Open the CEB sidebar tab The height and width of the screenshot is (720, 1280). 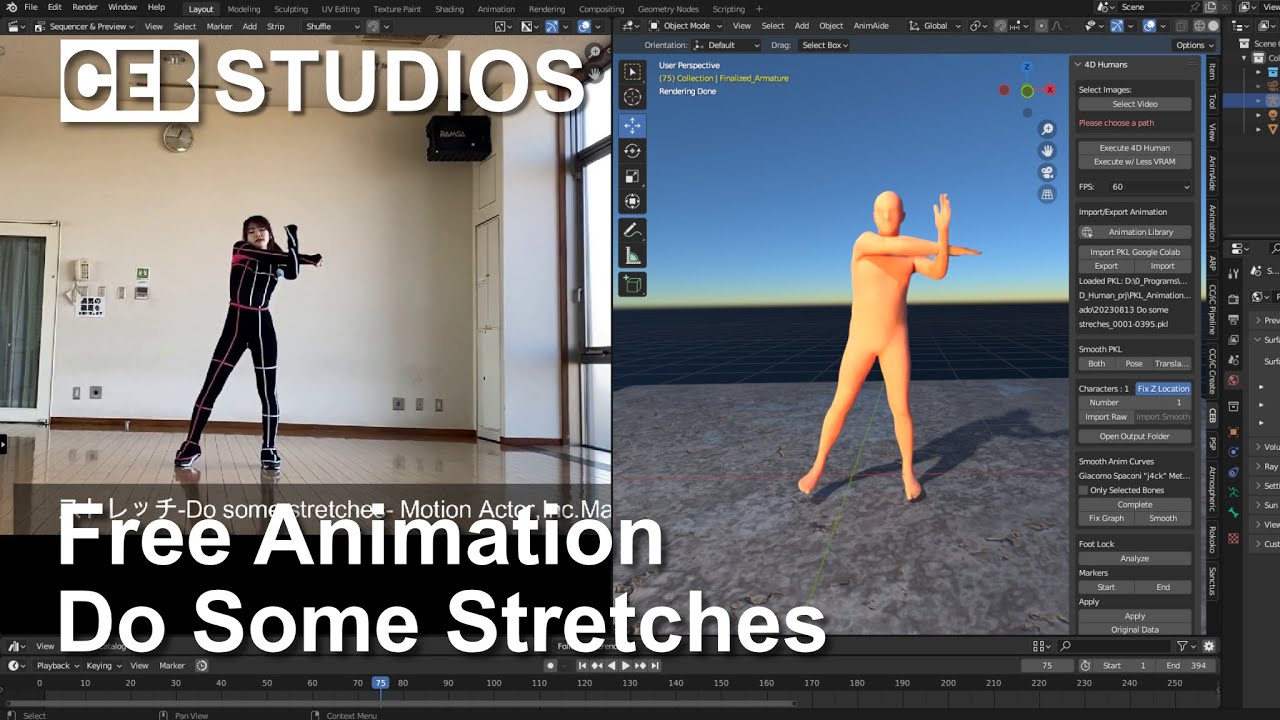(1212, 414)
